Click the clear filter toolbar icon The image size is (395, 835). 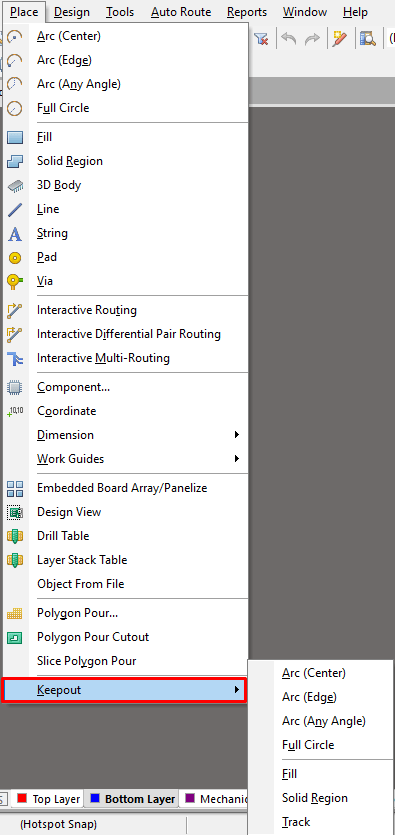[261, 39]
